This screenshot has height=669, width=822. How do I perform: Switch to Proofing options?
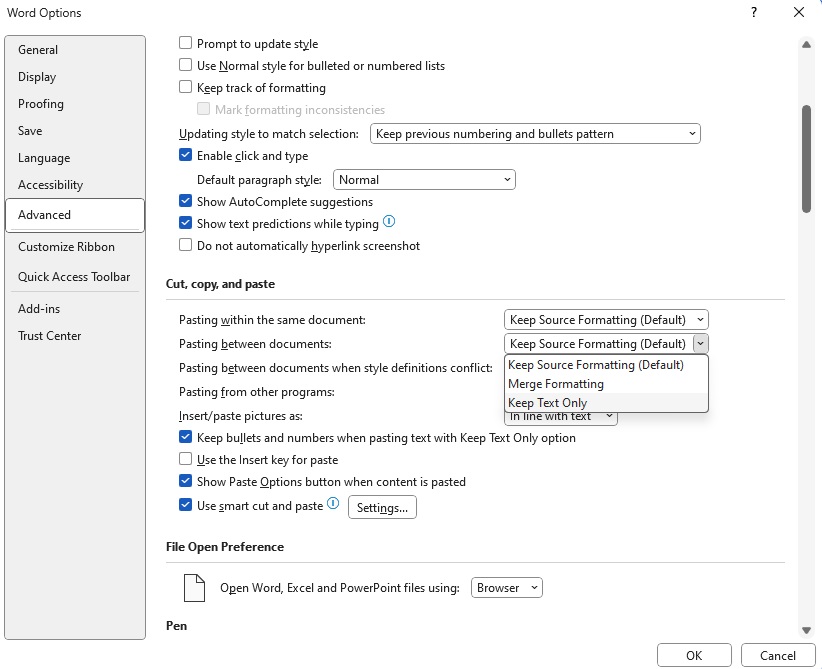point(75,104)
